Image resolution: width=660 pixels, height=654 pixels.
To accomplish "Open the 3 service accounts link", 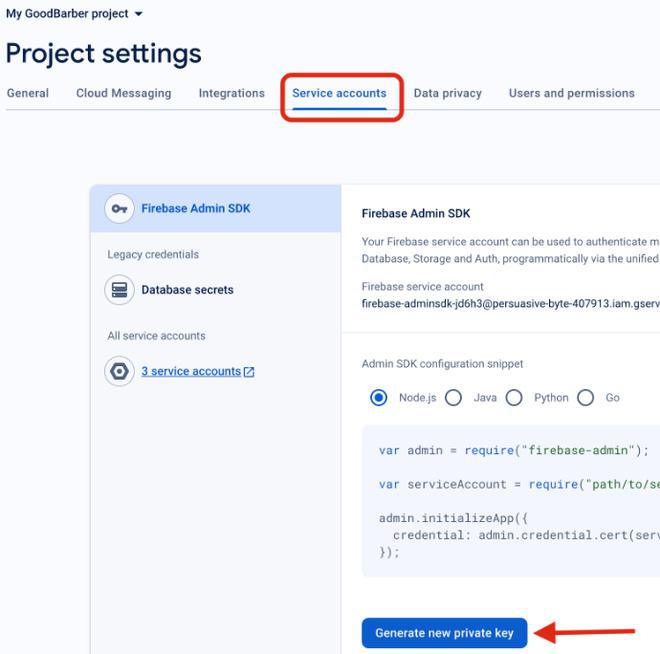I will (191, 372).
